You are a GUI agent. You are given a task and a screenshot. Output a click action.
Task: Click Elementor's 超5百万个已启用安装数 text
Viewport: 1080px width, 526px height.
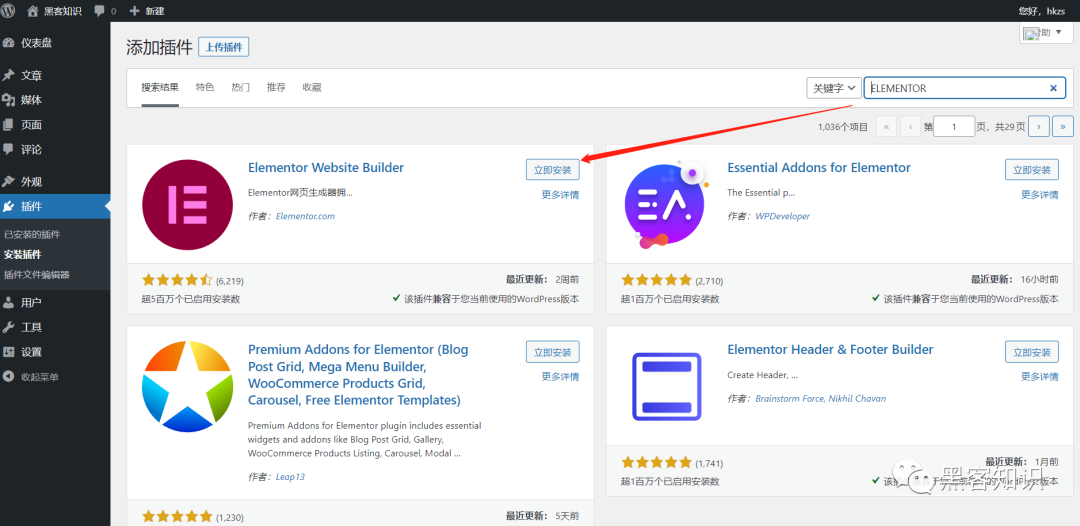[191, 299]
